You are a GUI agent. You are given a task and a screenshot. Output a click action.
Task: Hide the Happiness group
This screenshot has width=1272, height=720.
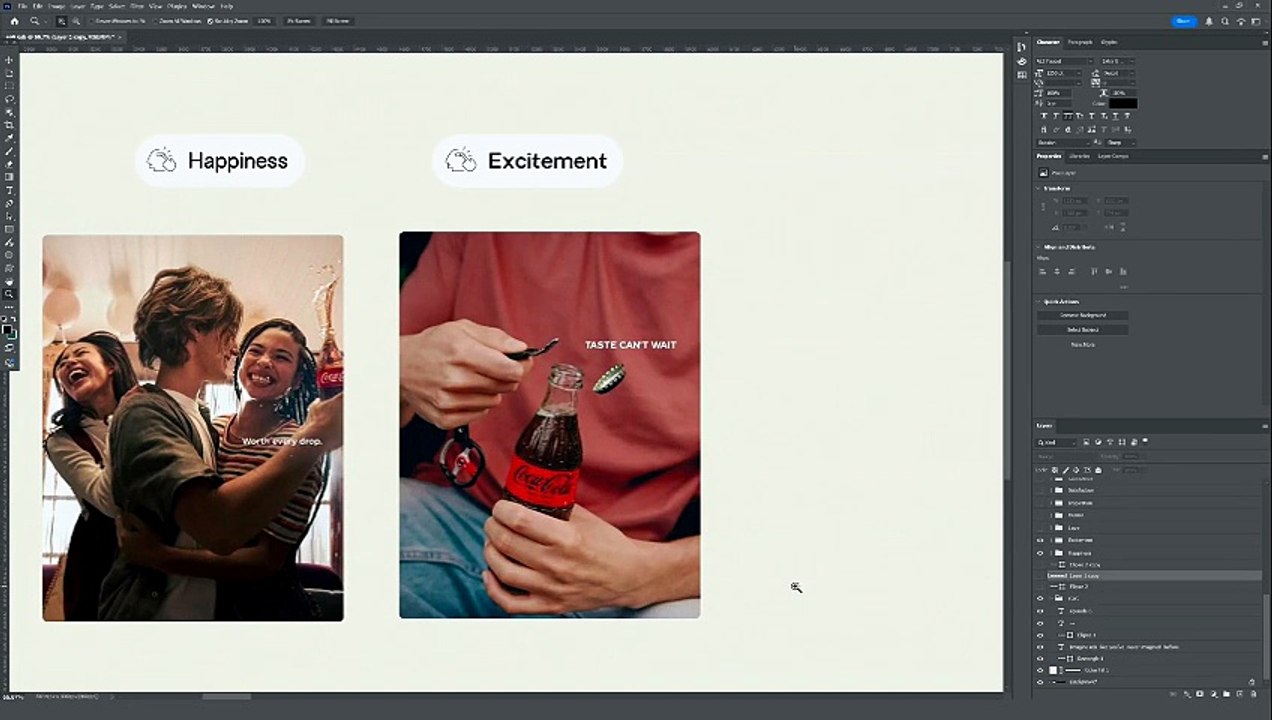[1040, 553]
